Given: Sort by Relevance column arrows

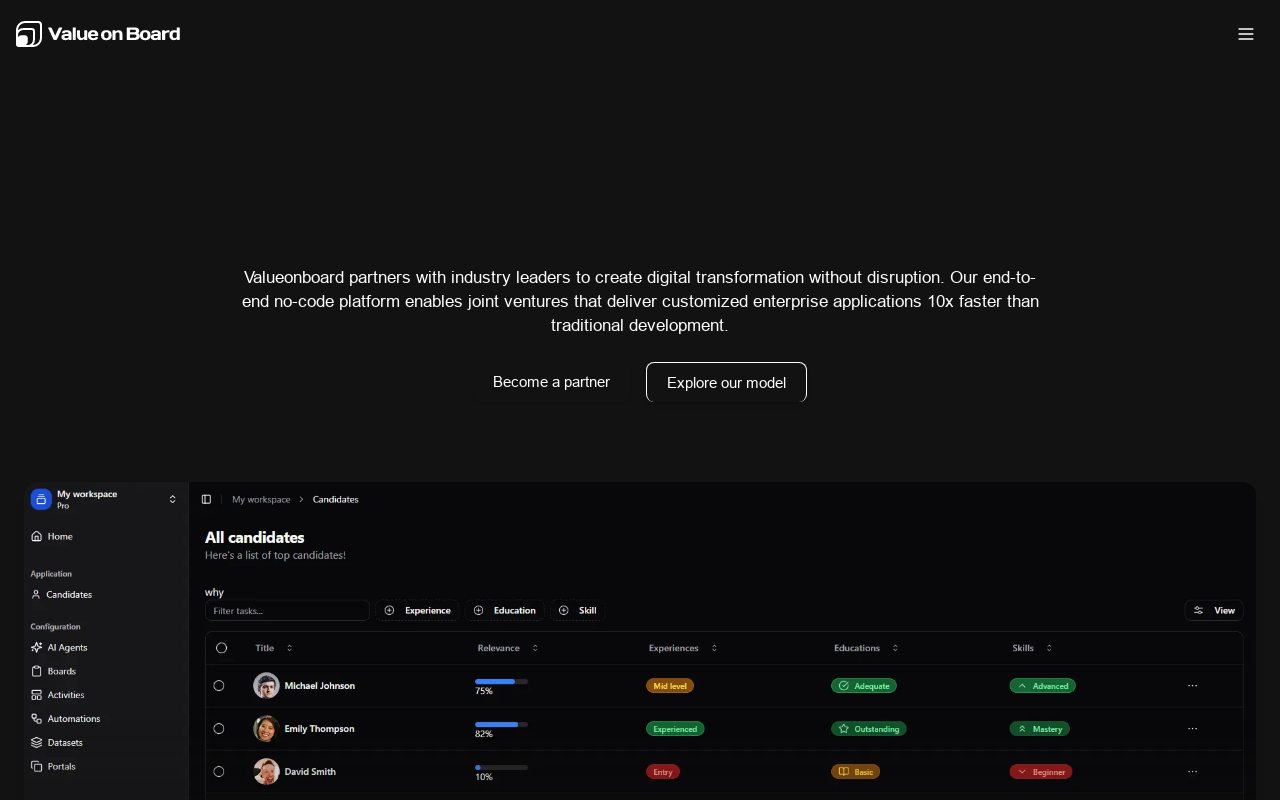Looking at the screenshot, I should pos(535,648).
